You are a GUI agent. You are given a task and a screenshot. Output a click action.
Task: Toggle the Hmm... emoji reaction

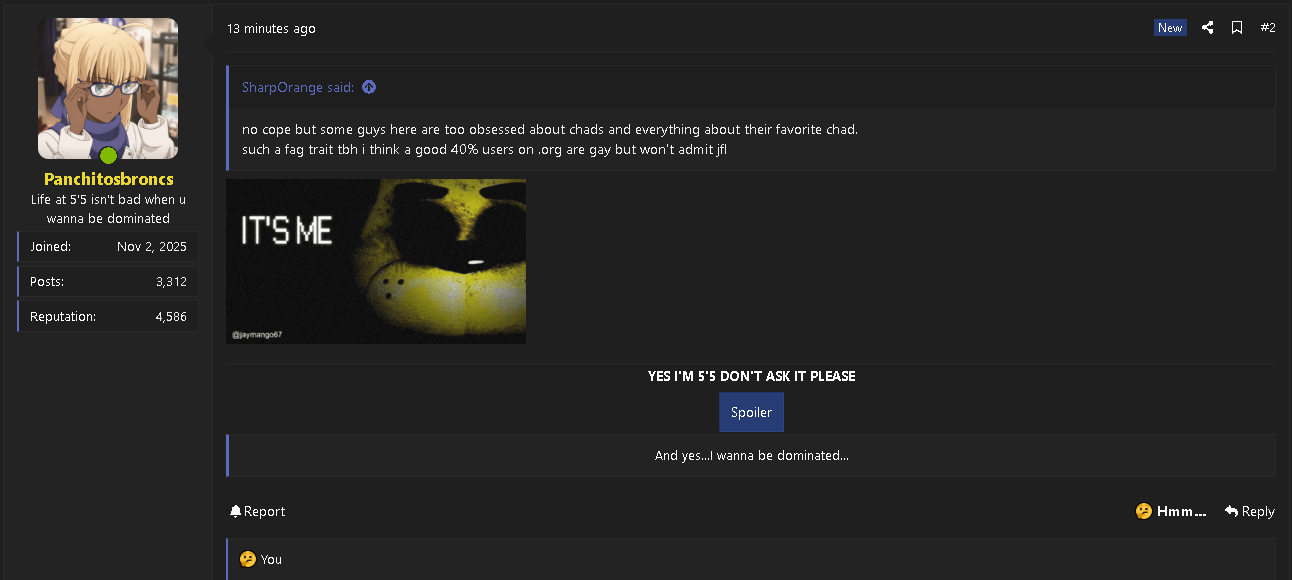pyautogui.click(x=1171, y=511)
